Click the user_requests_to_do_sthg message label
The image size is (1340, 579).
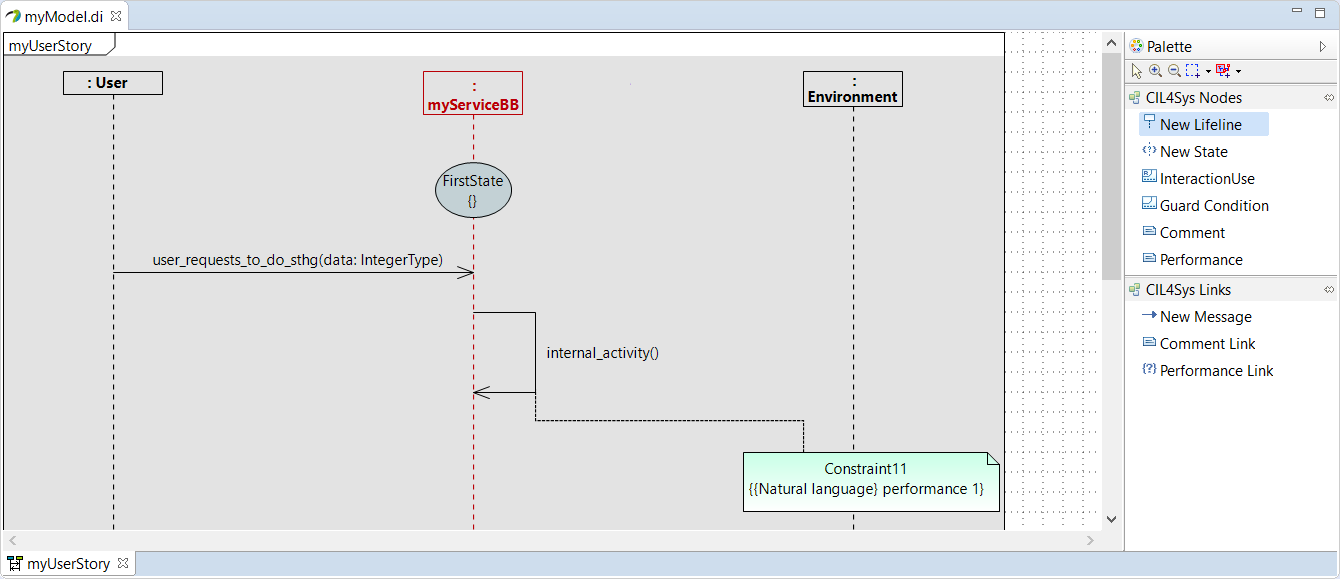coord(298,260)
